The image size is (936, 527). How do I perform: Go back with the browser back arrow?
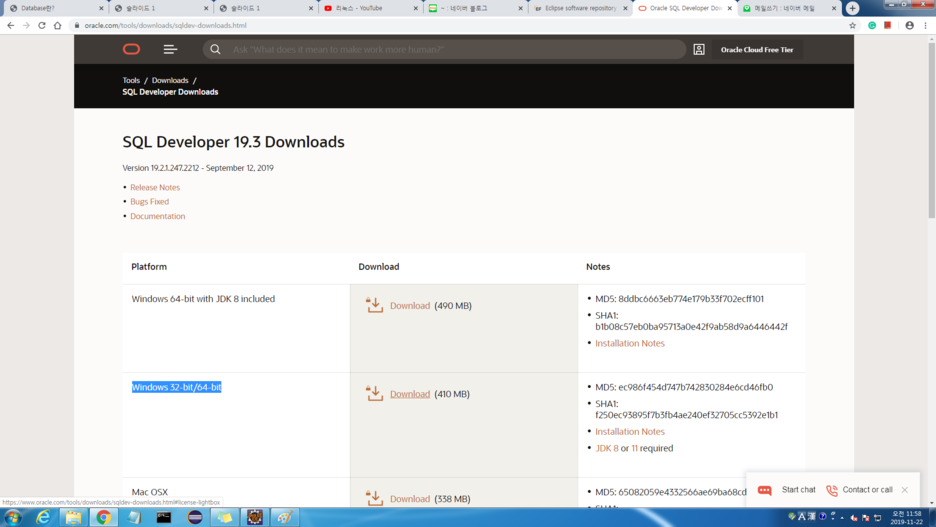tap(11, 26)
